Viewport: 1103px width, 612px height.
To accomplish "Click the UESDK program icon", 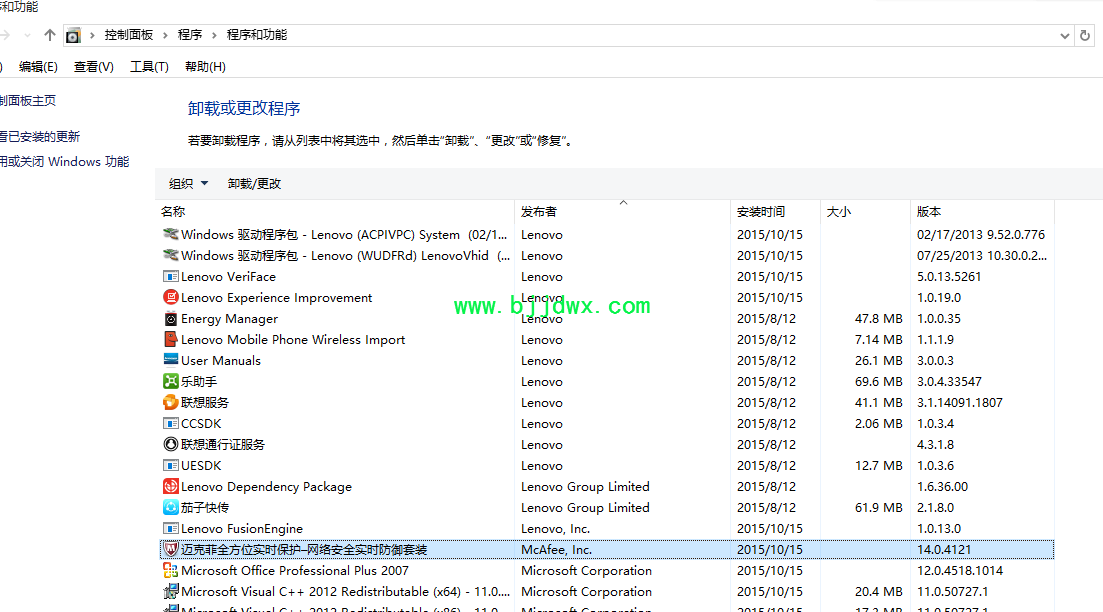I will 170,466.
